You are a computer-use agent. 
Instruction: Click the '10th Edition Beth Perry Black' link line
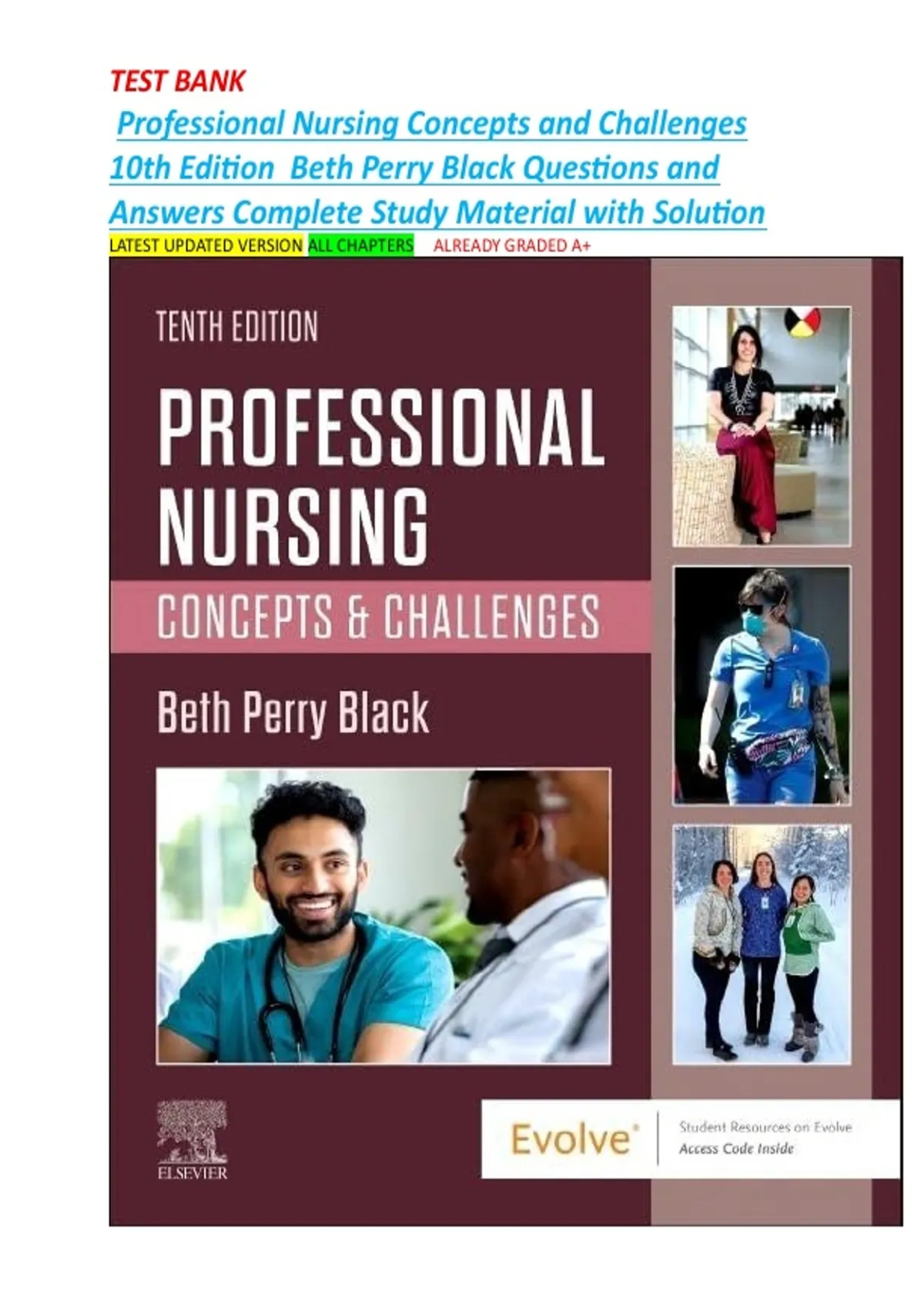[x=414, y=168]
